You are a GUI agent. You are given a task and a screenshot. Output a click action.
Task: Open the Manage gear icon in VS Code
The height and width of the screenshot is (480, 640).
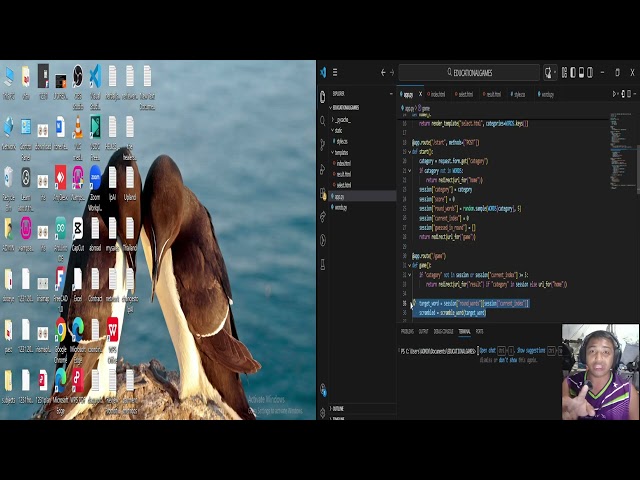coord(323,413)
